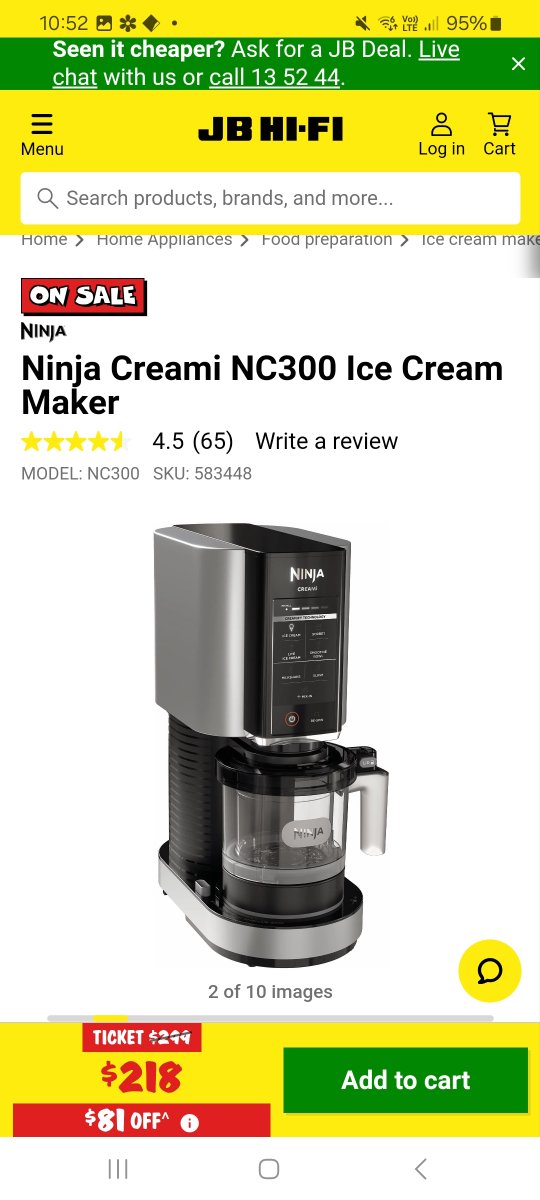Open the shopping Cart icon
The height and width of the screenshot is (1200, 540).
(499, 124)
